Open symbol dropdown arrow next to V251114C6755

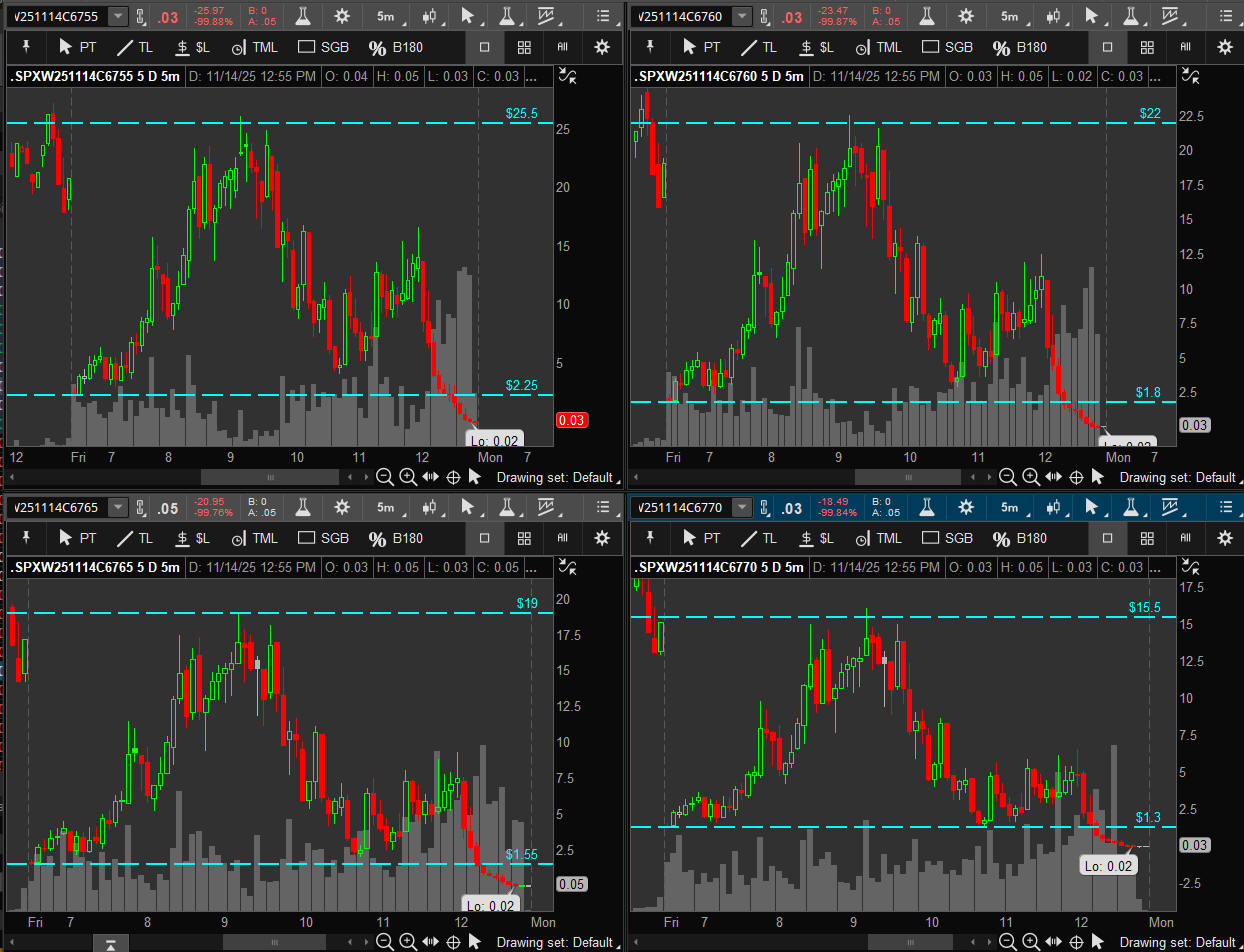118,16
